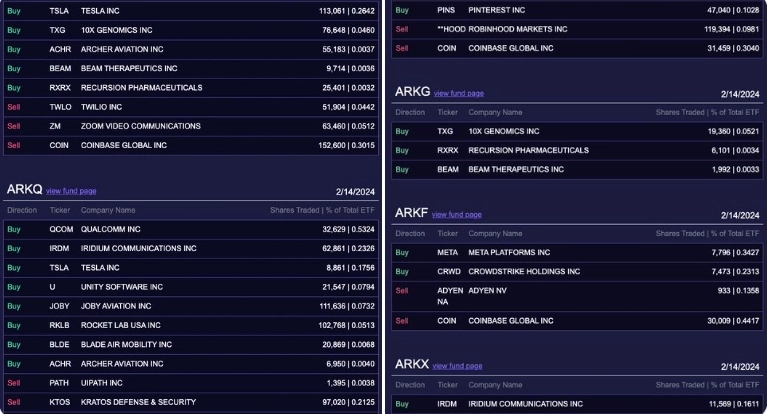Image resolution: width=767 pixels, height=414 pixels.
Task: Click the JOBY Joby Aviation row
Action: click(x=191, y=306)
